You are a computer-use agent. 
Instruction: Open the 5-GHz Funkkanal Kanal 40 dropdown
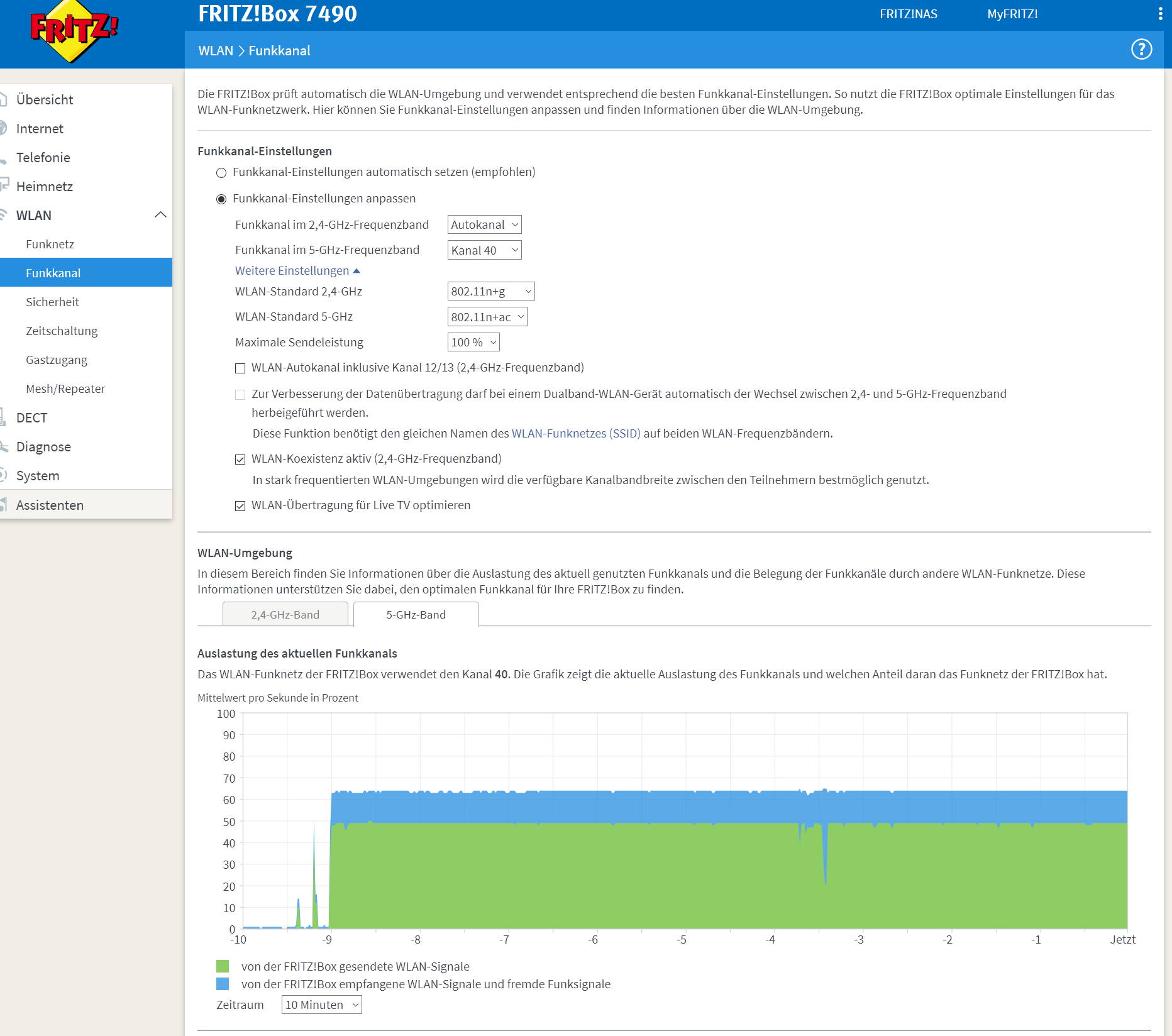(484, 250)
